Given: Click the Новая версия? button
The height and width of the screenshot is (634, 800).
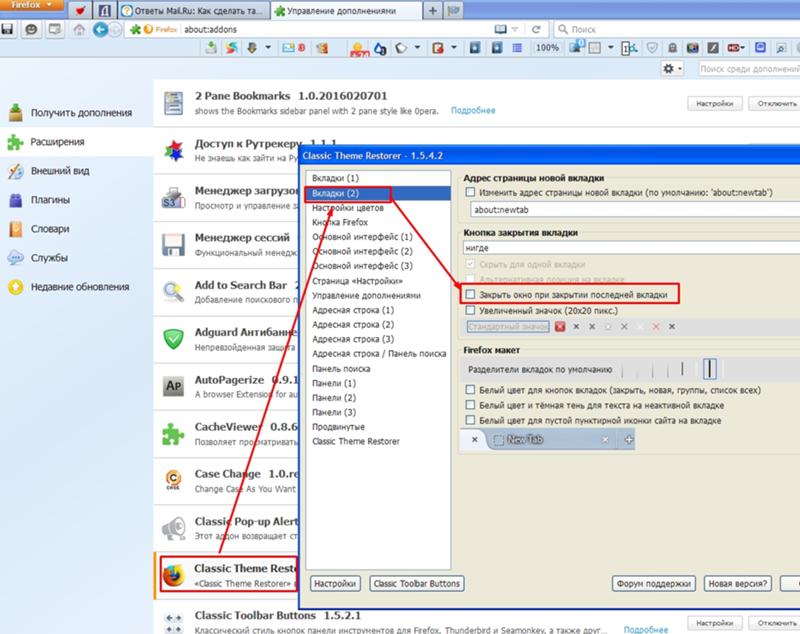Looking at the screenshot, I should point(738,584).
